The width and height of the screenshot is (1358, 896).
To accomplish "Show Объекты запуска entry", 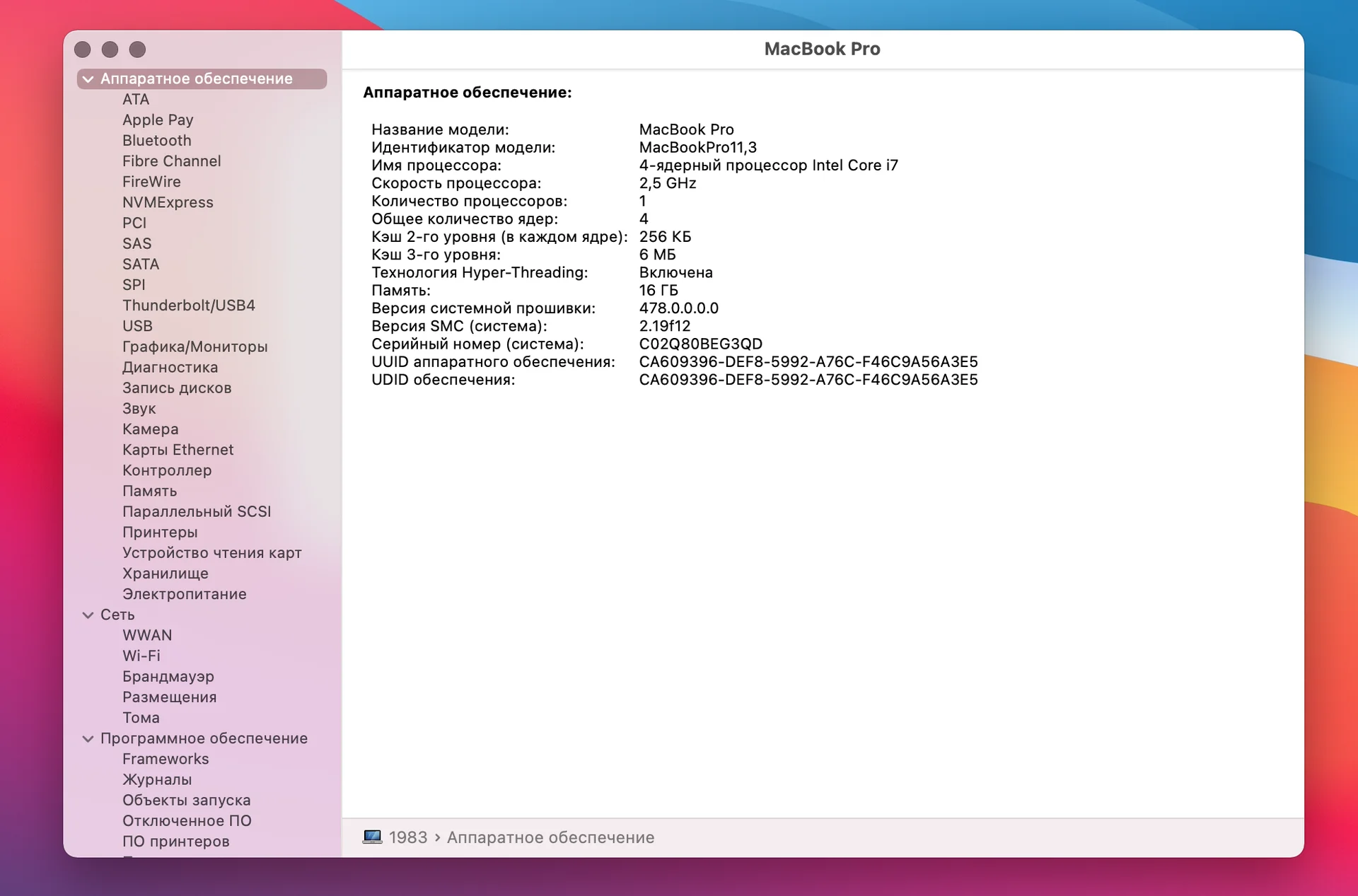I will 187,800.
